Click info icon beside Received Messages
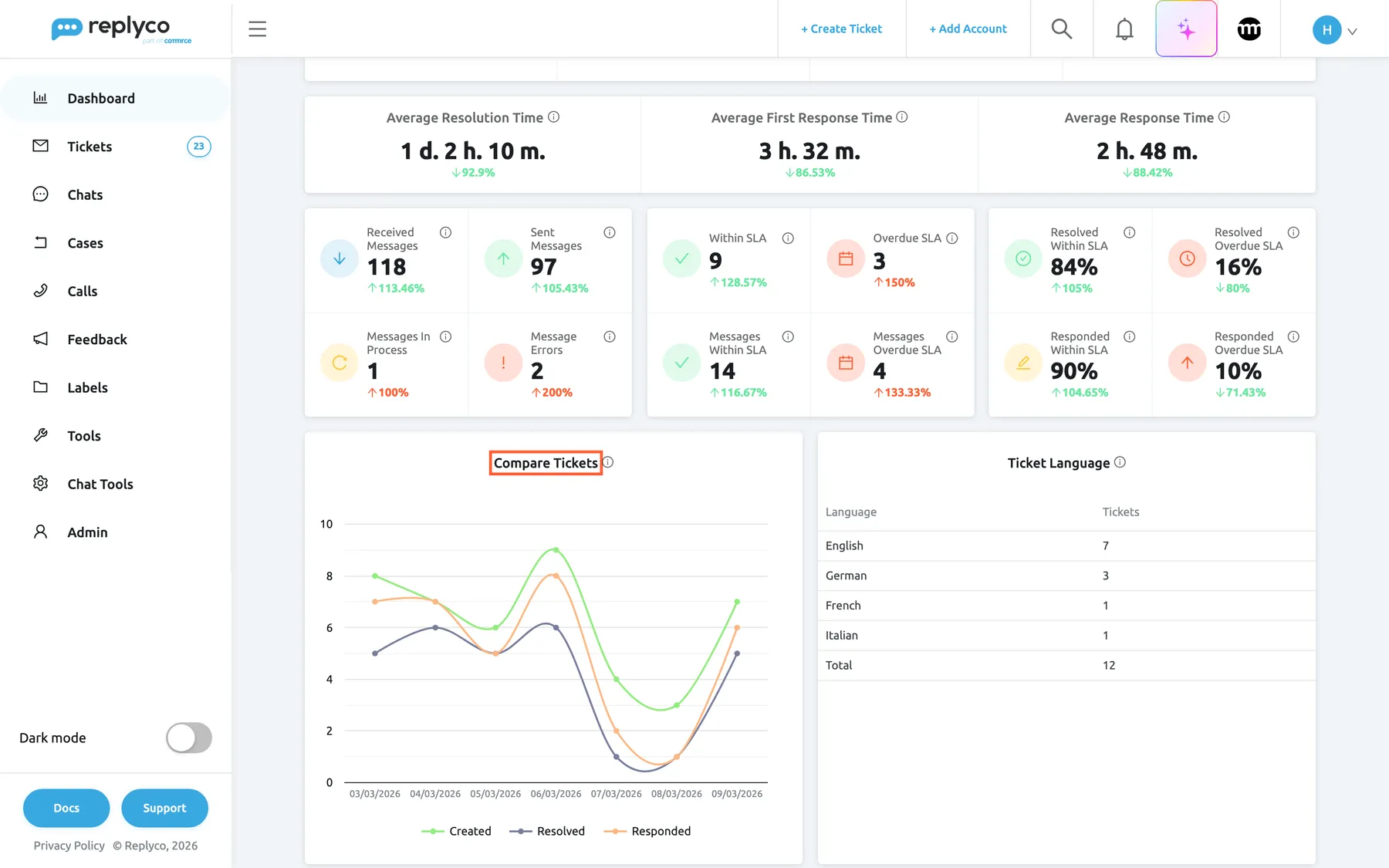 pyautogui.click(x=445, y=232)
